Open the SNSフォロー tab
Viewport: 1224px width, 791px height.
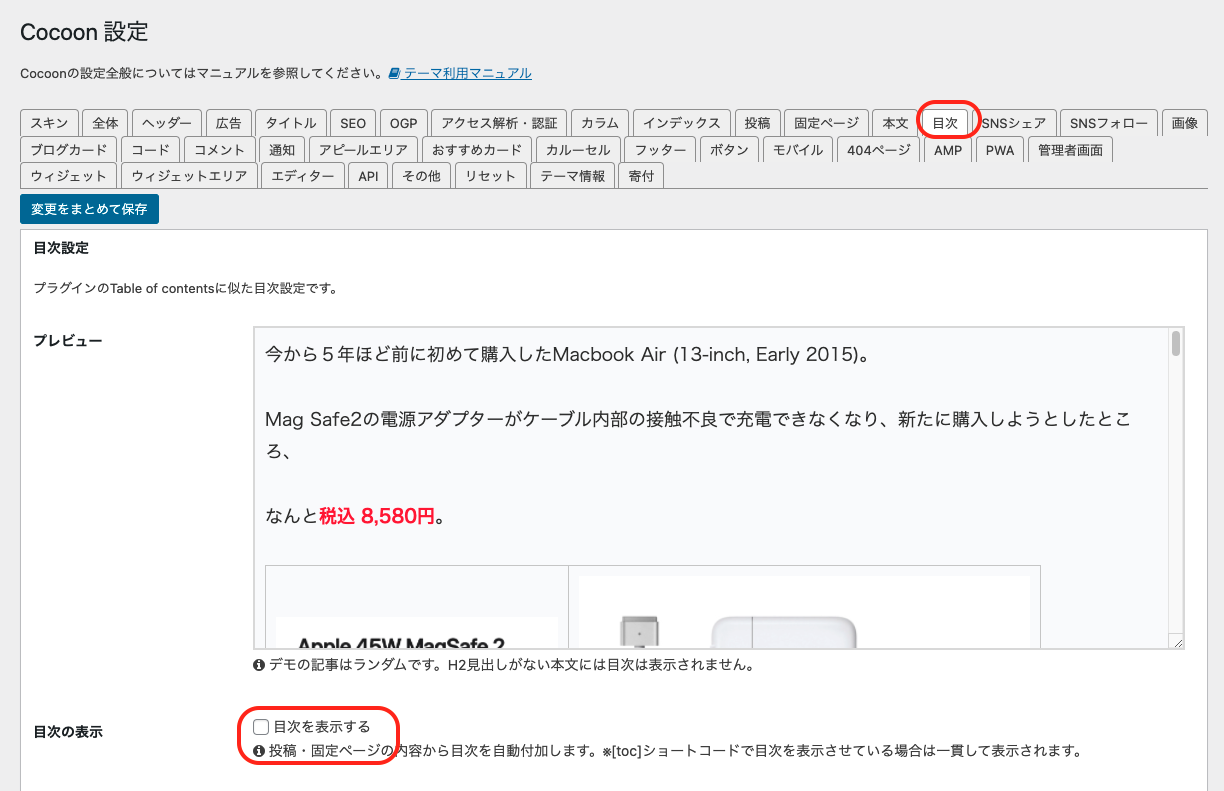pyautogui.click(x=1109, y=123)
